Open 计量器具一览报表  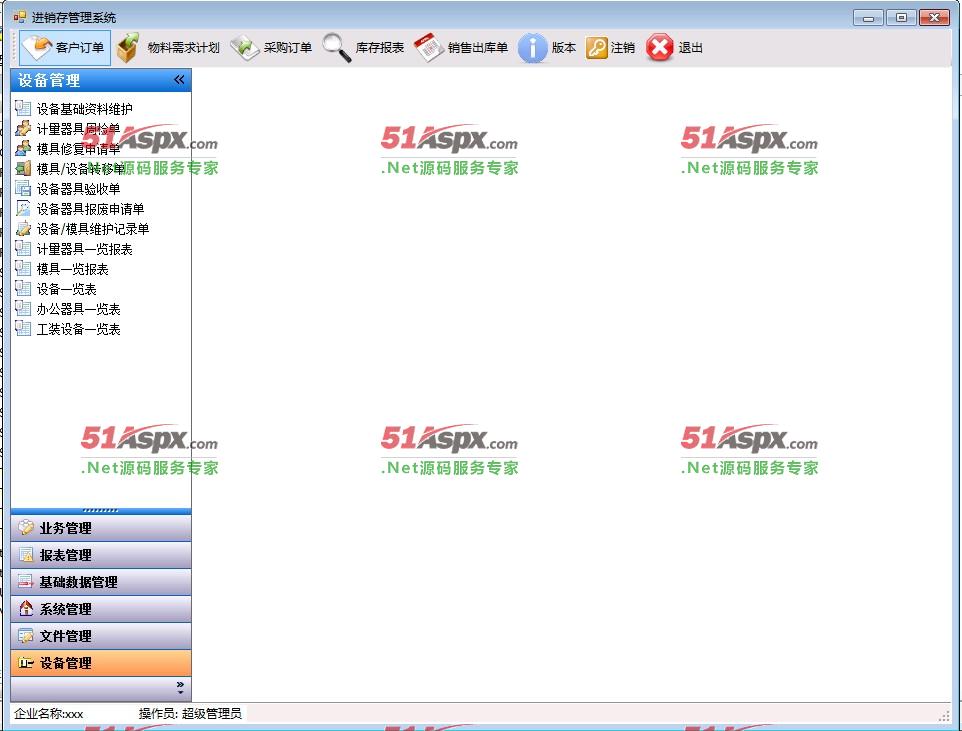click(x=85, y=249)
